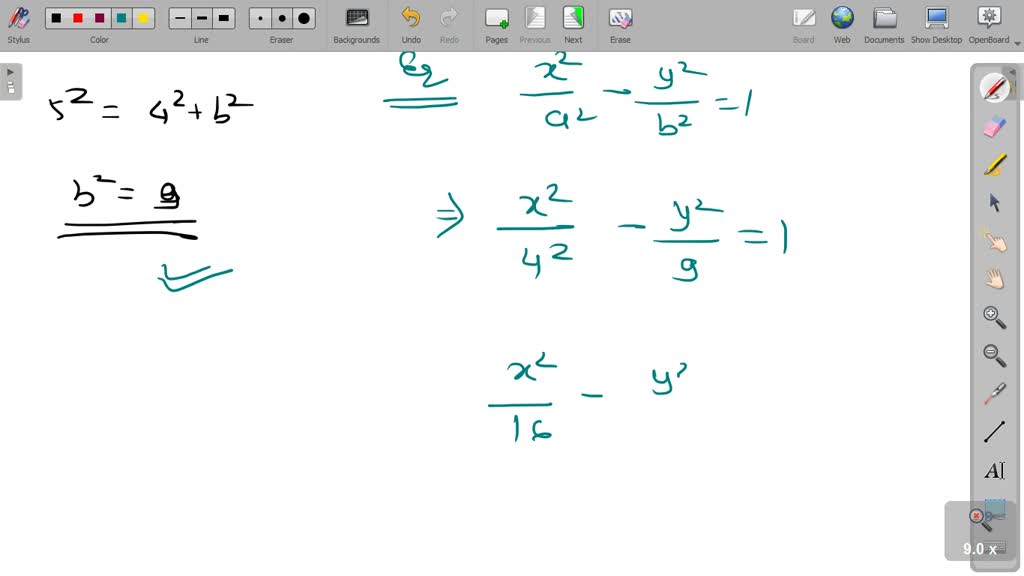Switch to the medium line thickness
Screen dimensions: 1024x576
click(201, 18)
